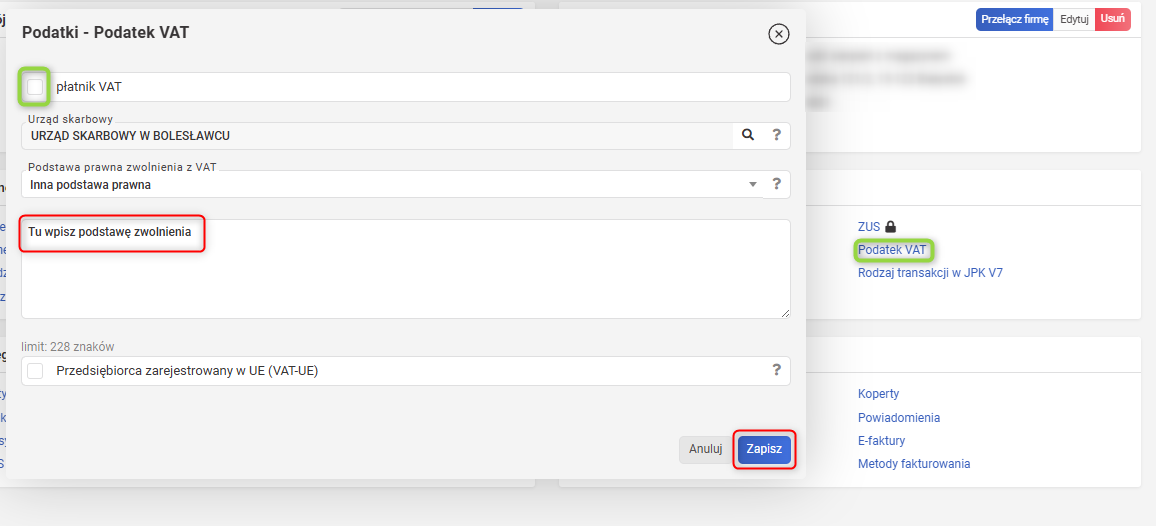The width and height of the screenshot is (1156, 526).
Task: Close the Podatek VAT dialog
Action: [779, 34]
